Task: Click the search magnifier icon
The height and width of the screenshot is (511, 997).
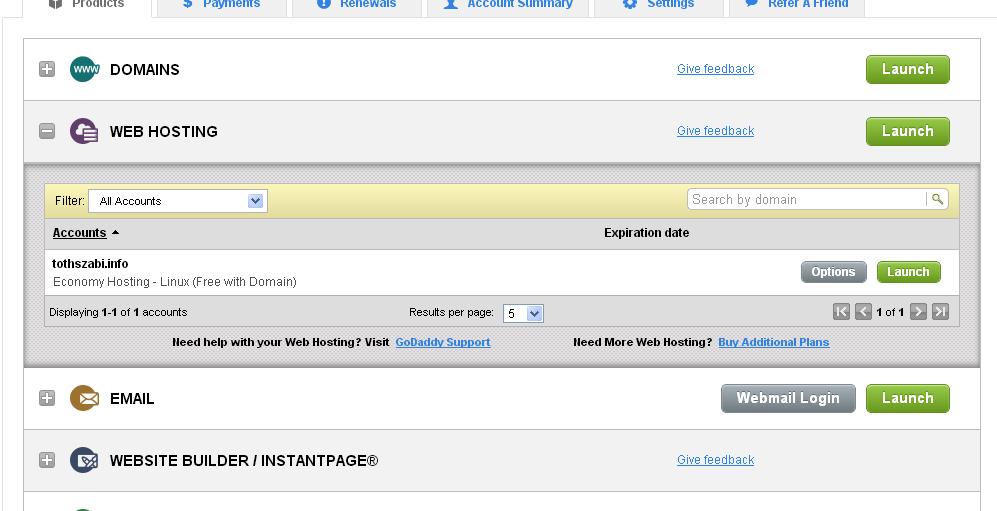Action: tap(937, 200)
